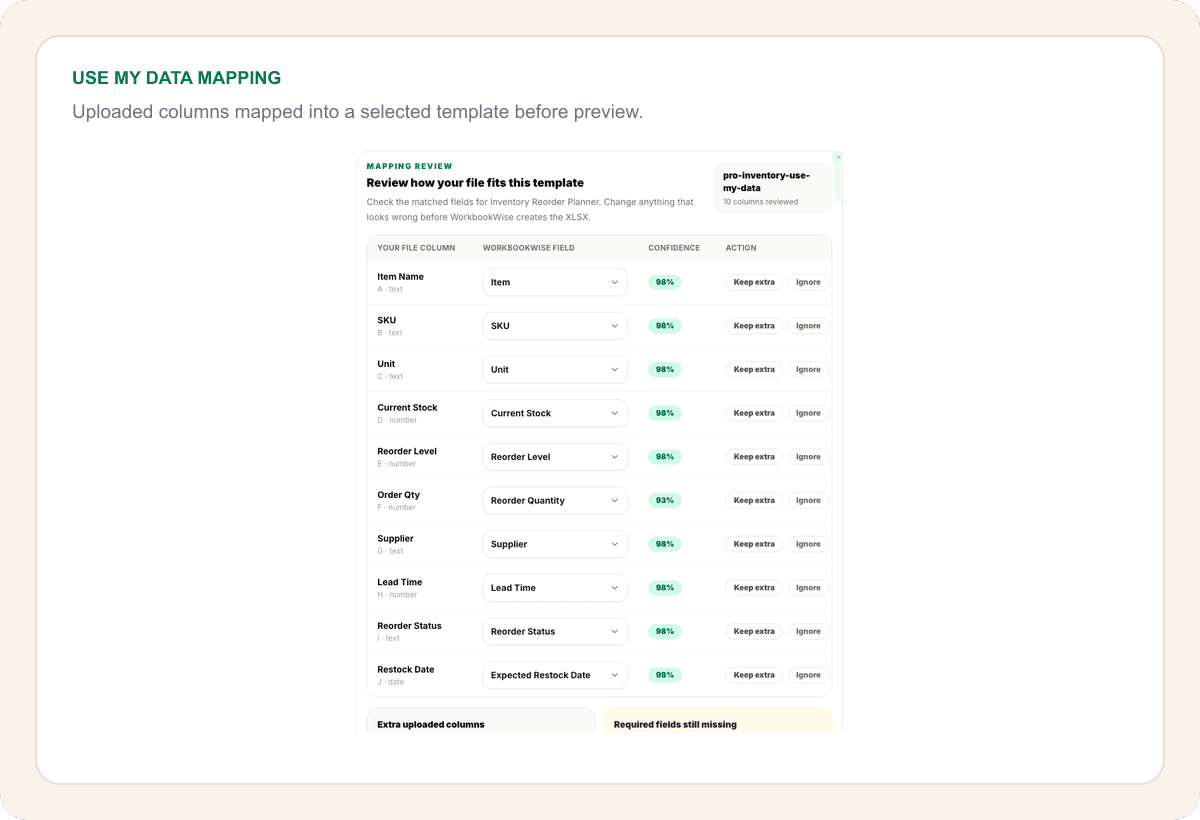Open the SKU field dropdown
The height and width of the screenshot is (820, 1200).
[555, 326]
